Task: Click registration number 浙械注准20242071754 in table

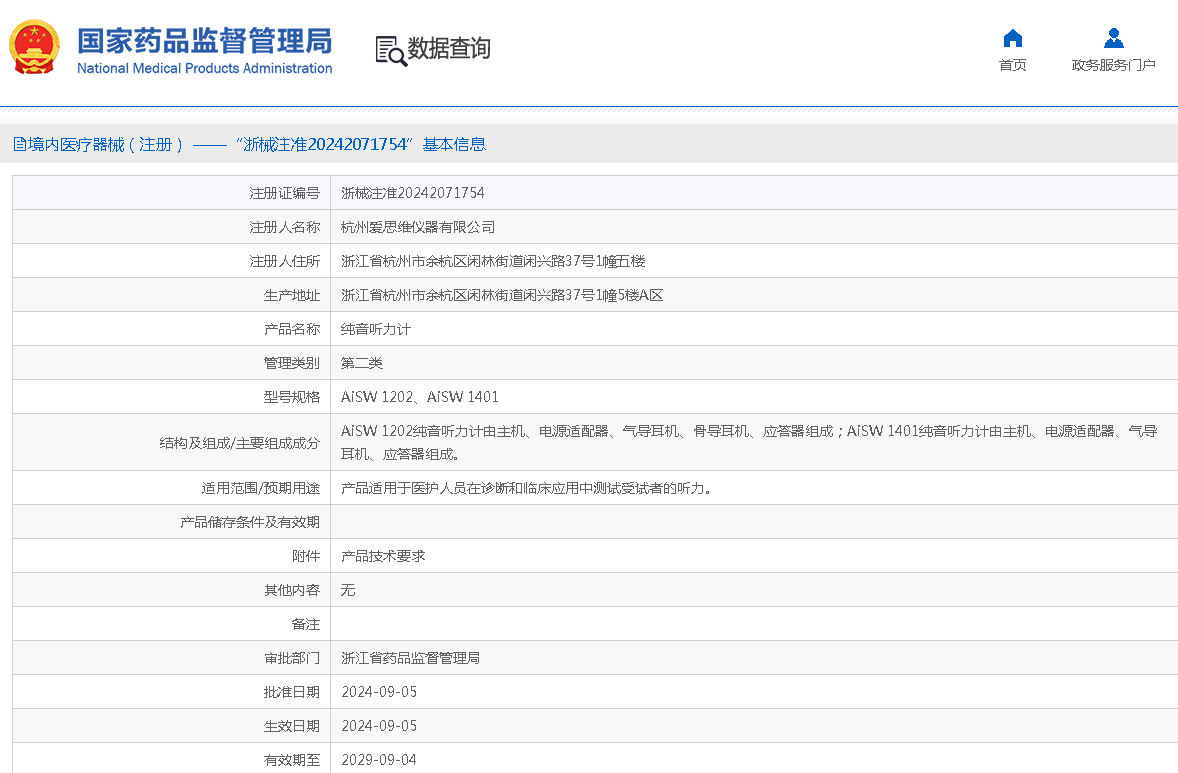Action: 412,193
